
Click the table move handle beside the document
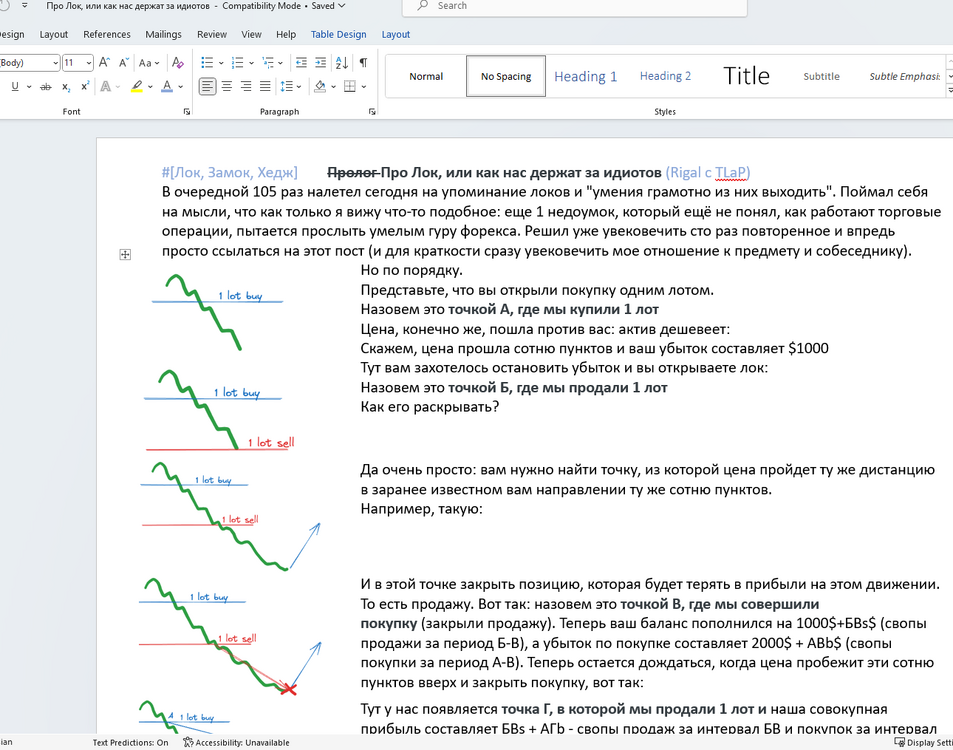pyautogui.click(x=125, y=255)
